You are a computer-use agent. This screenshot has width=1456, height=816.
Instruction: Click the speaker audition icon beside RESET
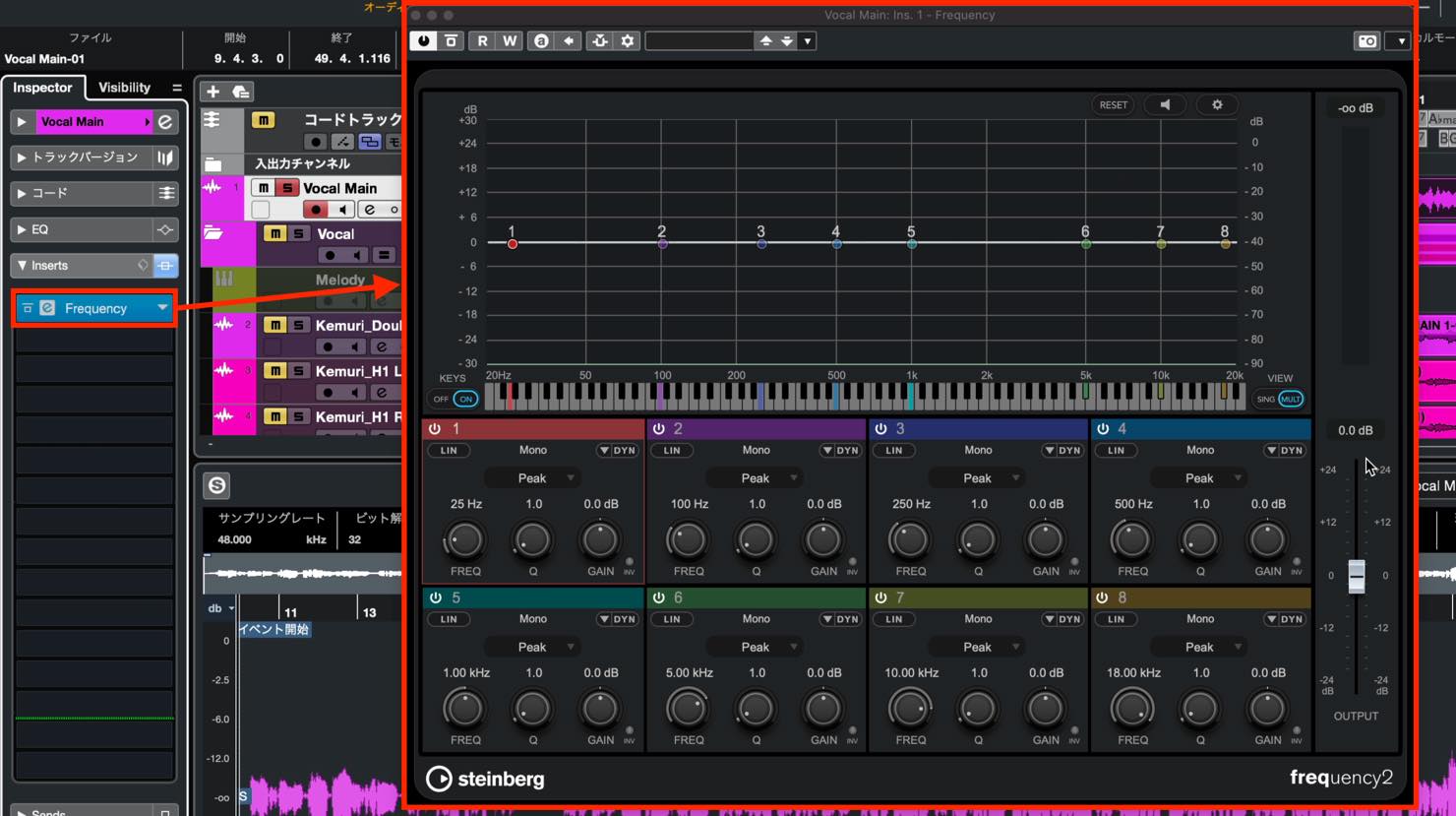1165,105
